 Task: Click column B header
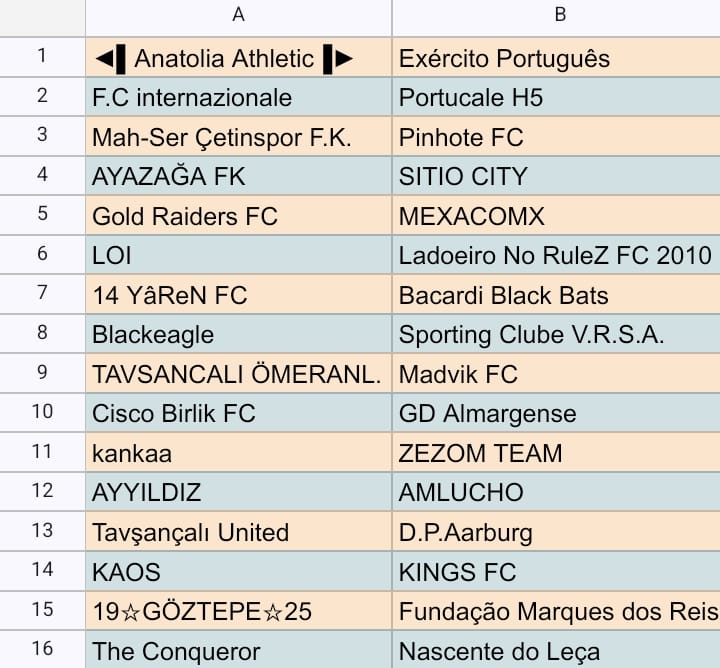point(556,17)
